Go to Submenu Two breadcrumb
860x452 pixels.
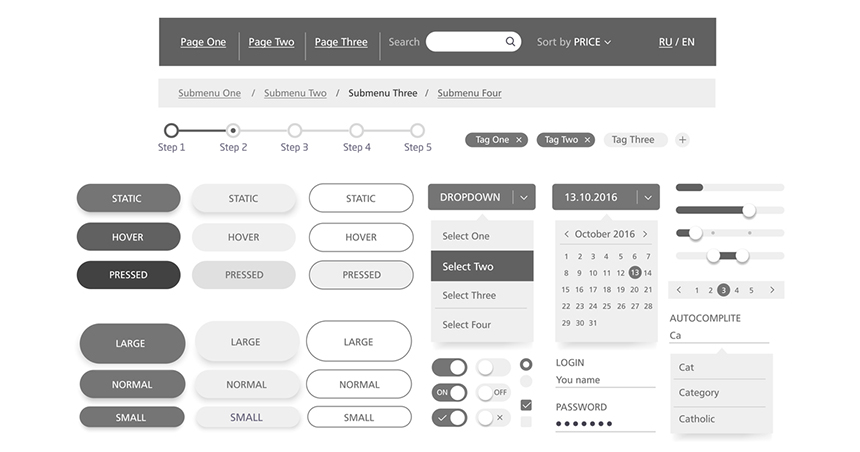295,93
